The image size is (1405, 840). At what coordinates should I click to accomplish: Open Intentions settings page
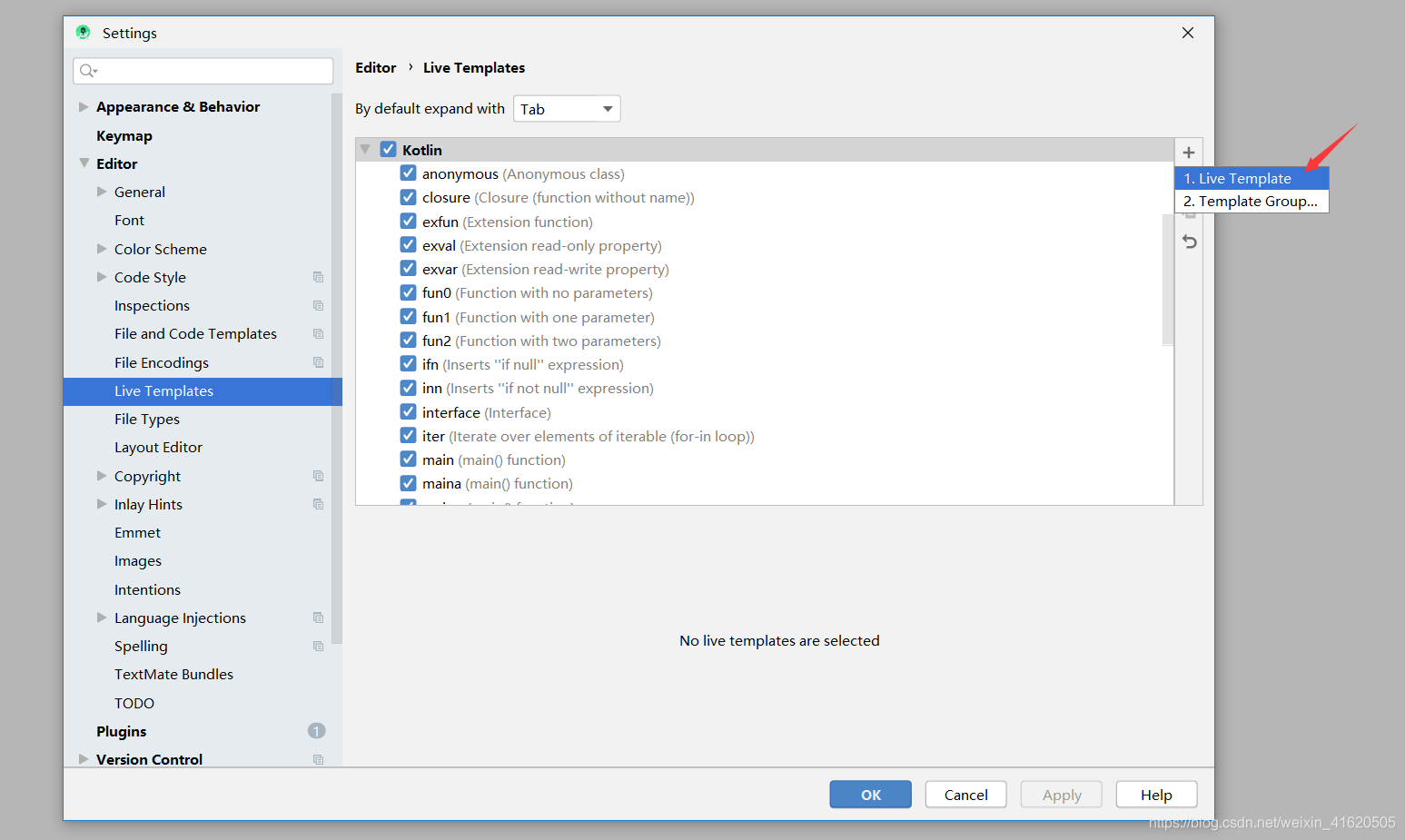click(147, 589)
